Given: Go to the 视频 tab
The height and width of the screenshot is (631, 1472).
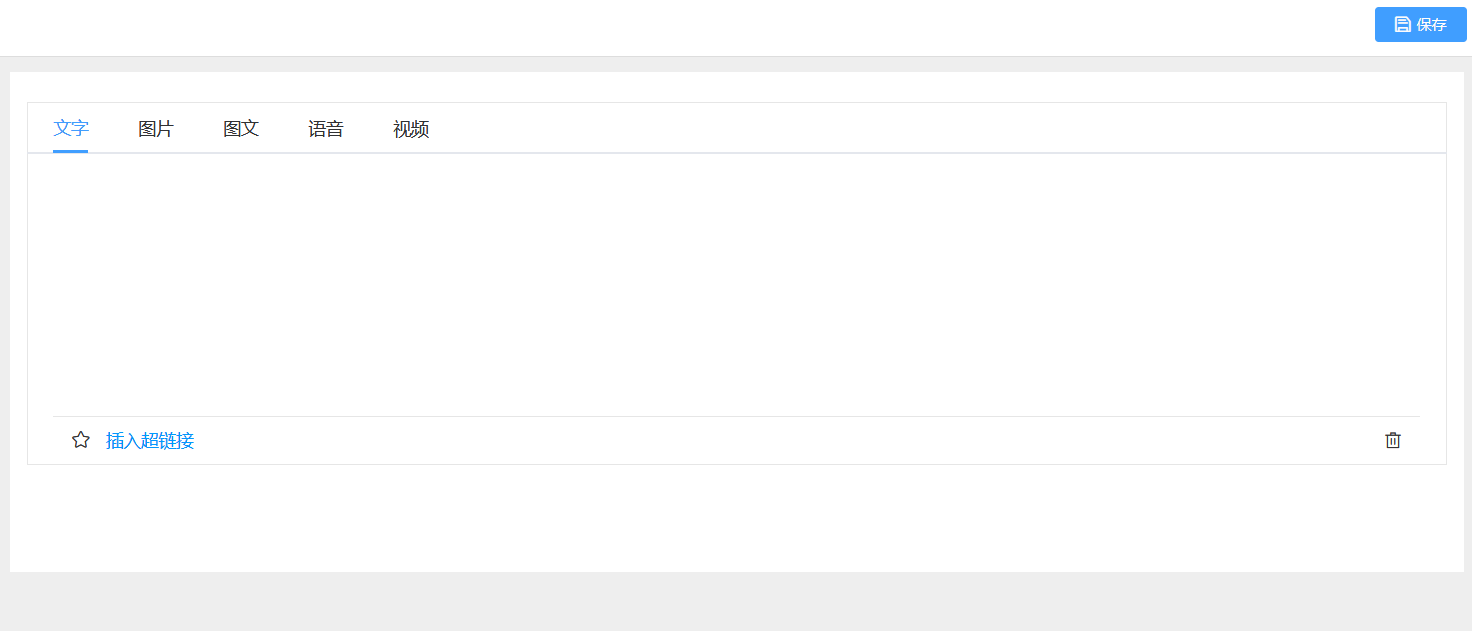Looking at the screenshot, I should coord(411,129).
